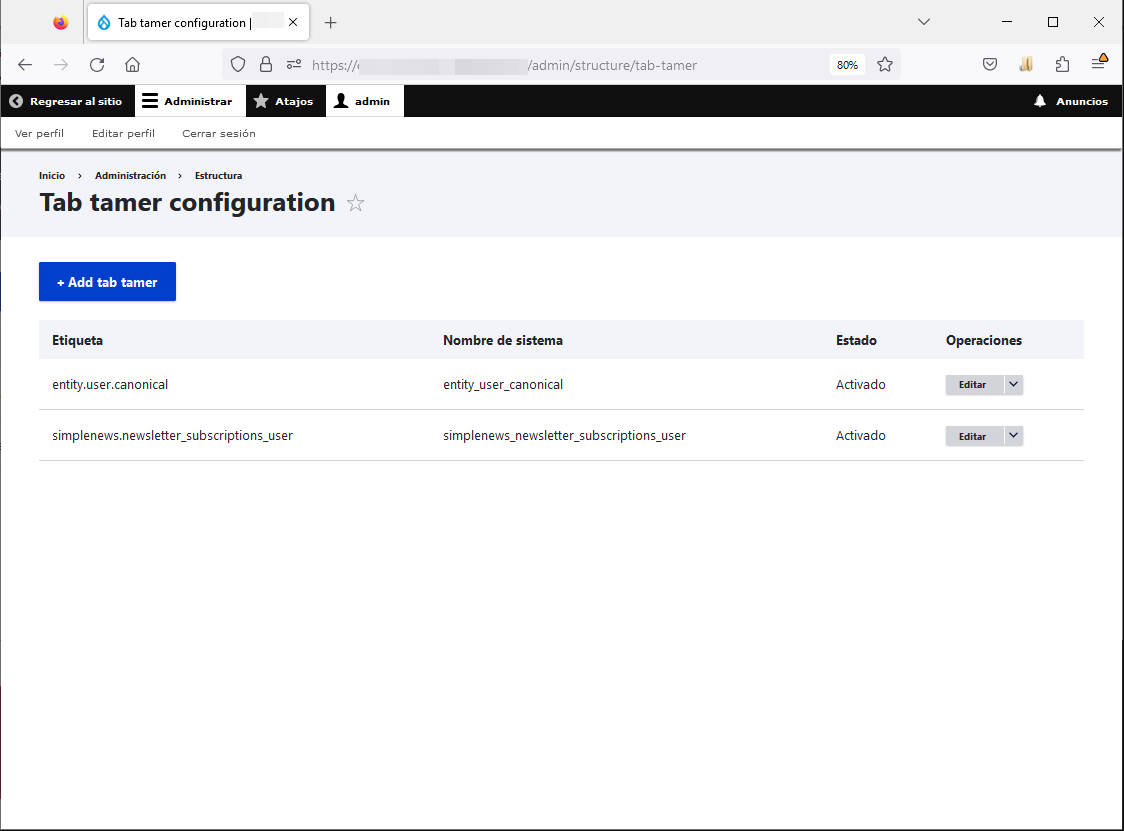Expand operations dropdown for simplenews row
This screenshot has width=1124, height=831.
tap(1014, 436)
